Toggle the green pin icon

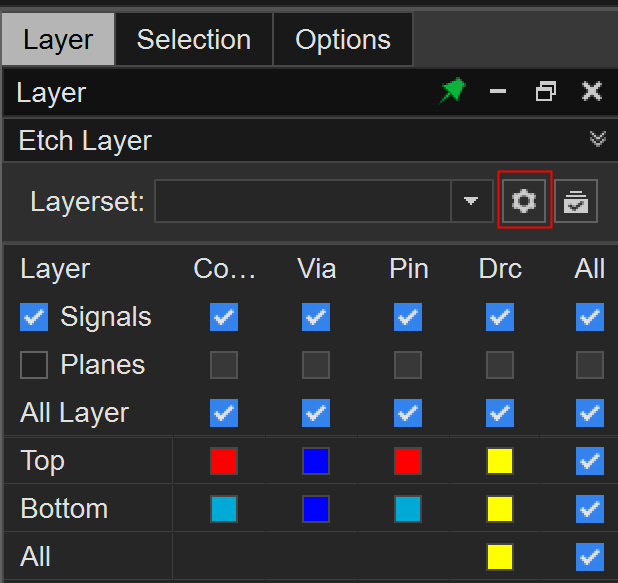[453, 92]
